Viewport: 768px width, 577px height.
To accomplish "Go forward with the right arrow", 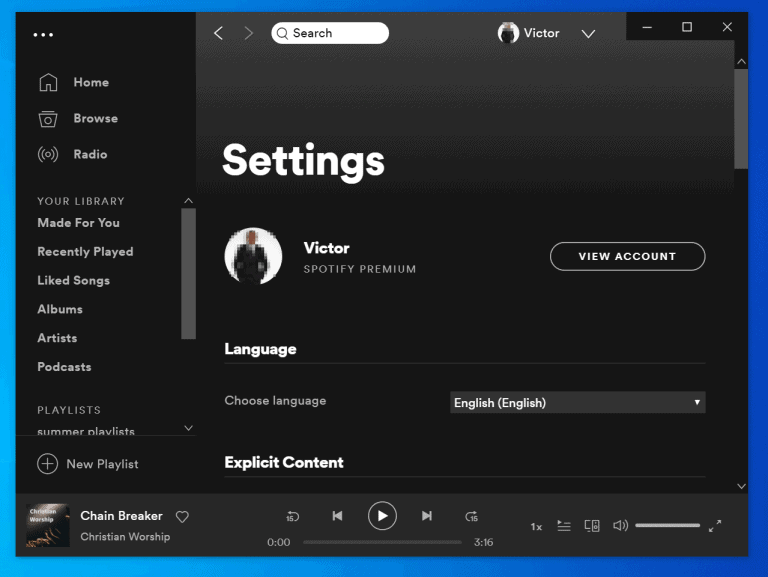I will (249, 33).
